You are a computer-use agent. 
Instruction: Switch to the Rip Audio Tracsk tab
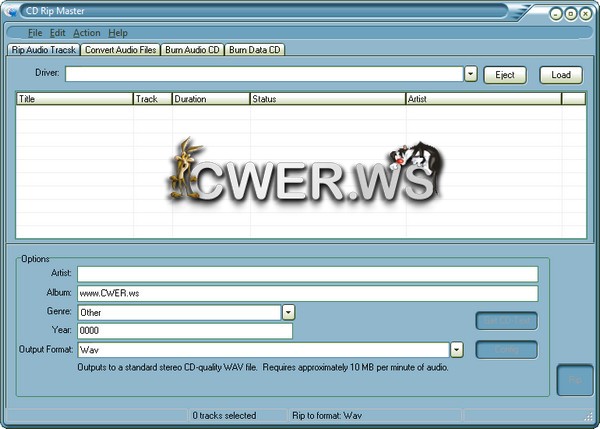point(44,50)
